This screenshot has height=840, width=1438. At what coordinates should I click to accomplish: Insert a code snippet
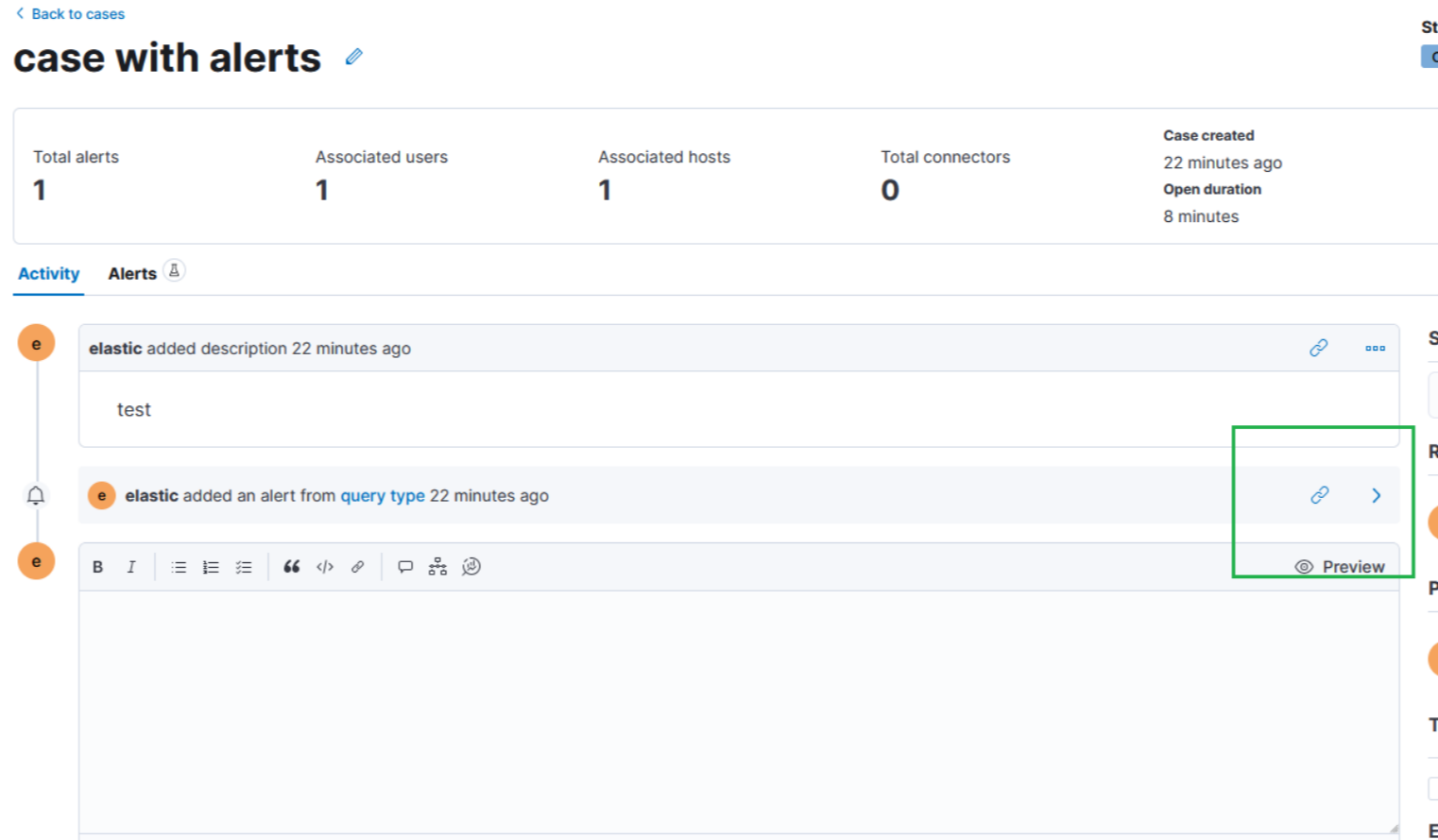(325, 567)
